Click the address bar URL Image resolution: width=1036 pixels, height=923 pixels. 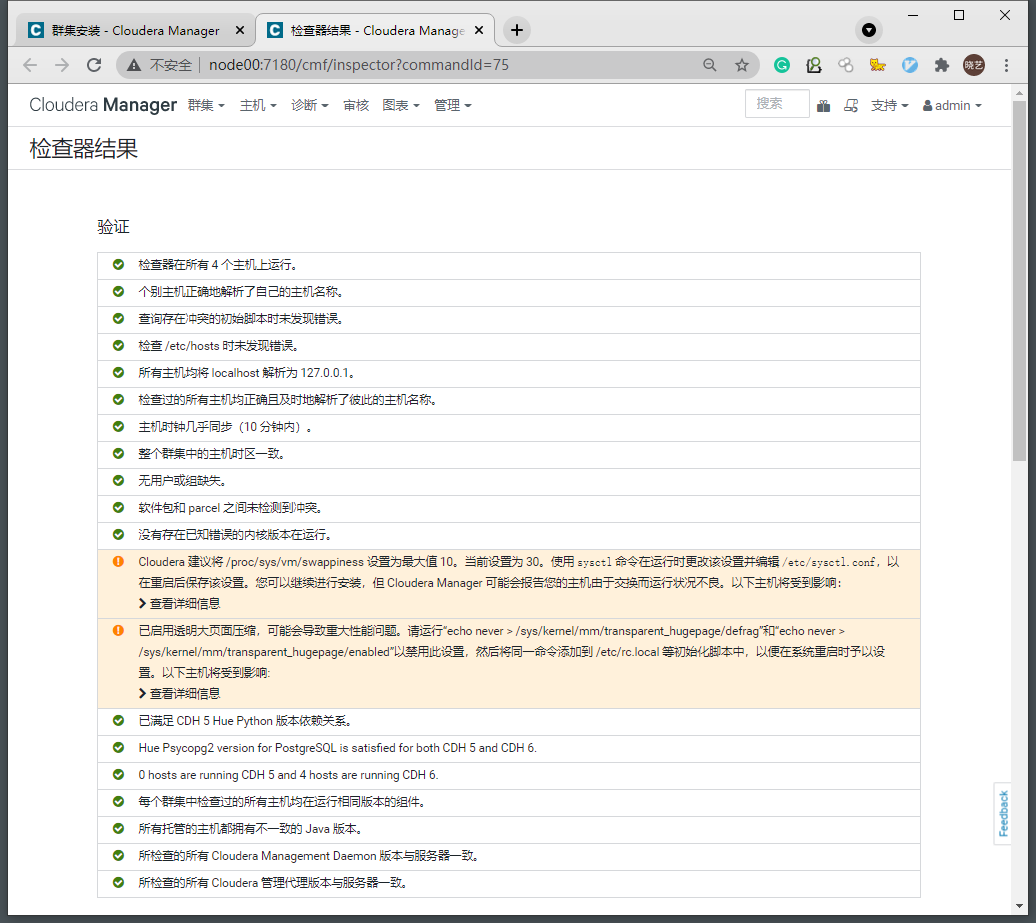359,65
